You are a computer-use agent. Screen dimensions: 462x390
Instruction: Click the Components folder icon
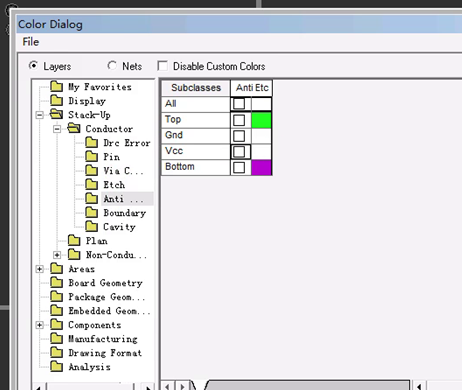[x=57, y=324]
